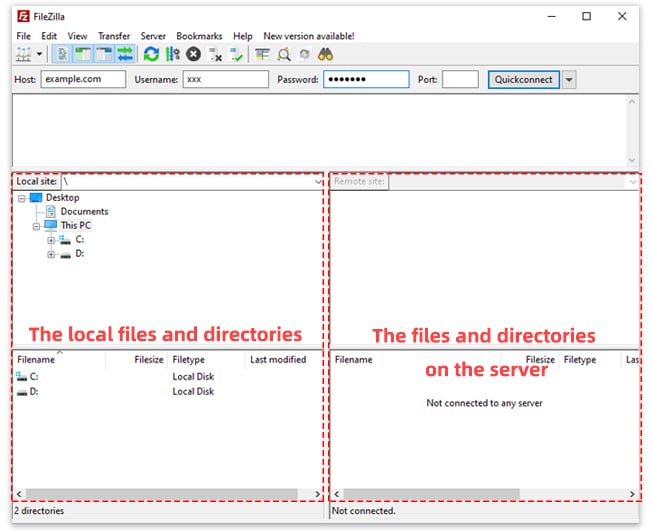The image size is (653, 530).
Task: Toggle processing of the transfer queue
Action: tap(172, 54)
